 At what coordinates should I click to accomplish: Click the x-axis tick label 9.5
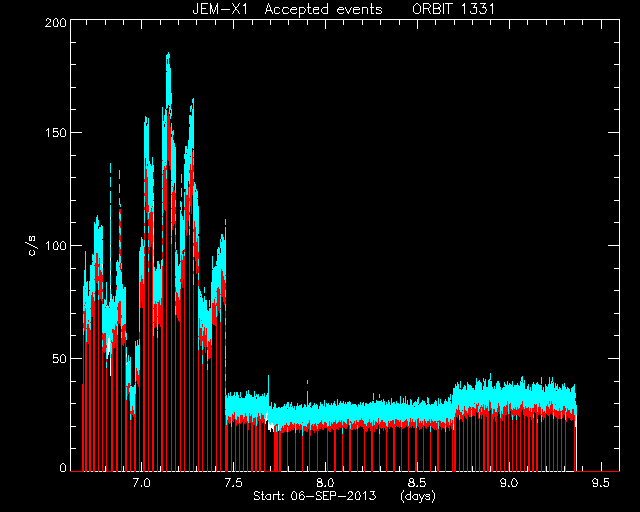coord(600,483)
